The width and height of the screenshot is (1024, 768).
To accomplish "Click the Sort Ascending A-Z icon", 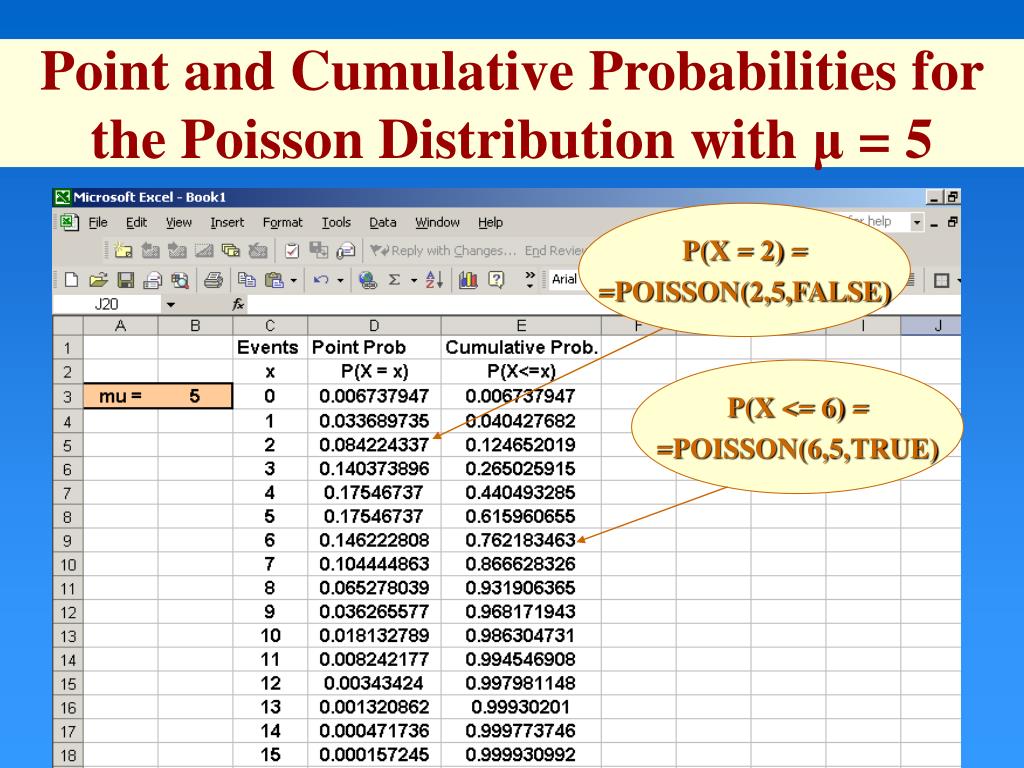I will pos(434,280).
